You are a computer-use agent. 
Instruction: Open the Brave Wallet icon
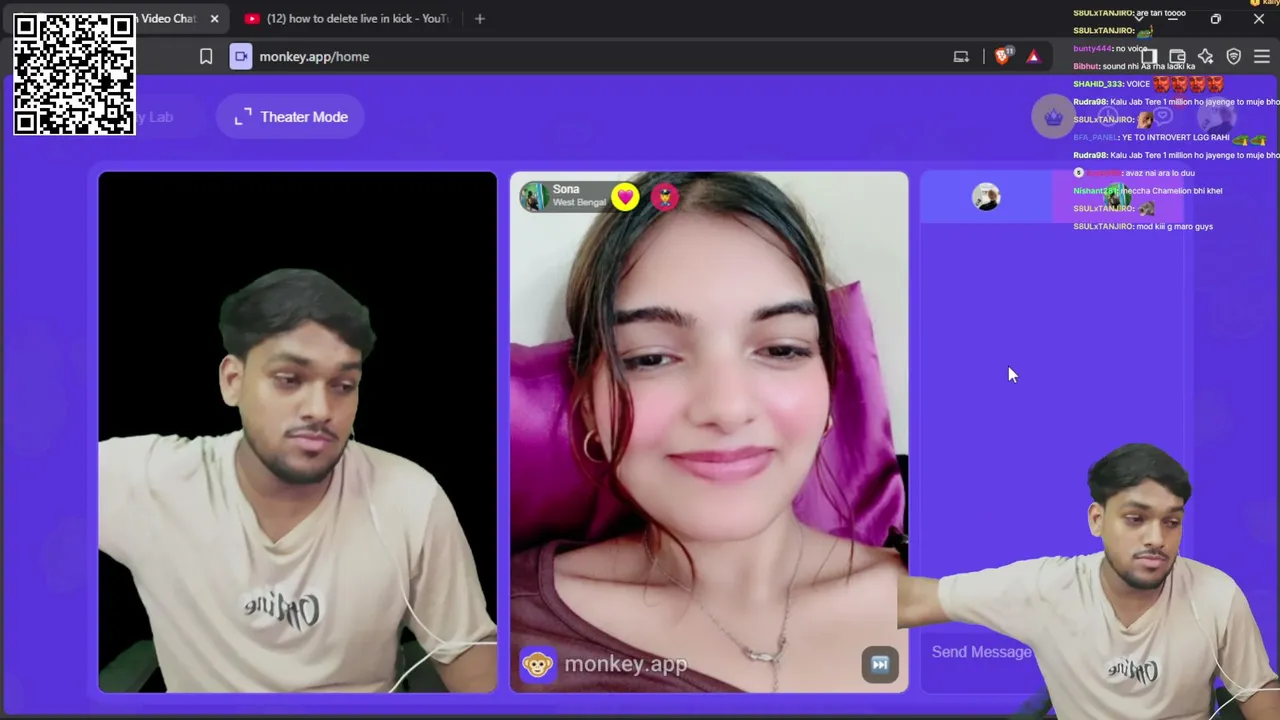click(x=1177, y=57)
